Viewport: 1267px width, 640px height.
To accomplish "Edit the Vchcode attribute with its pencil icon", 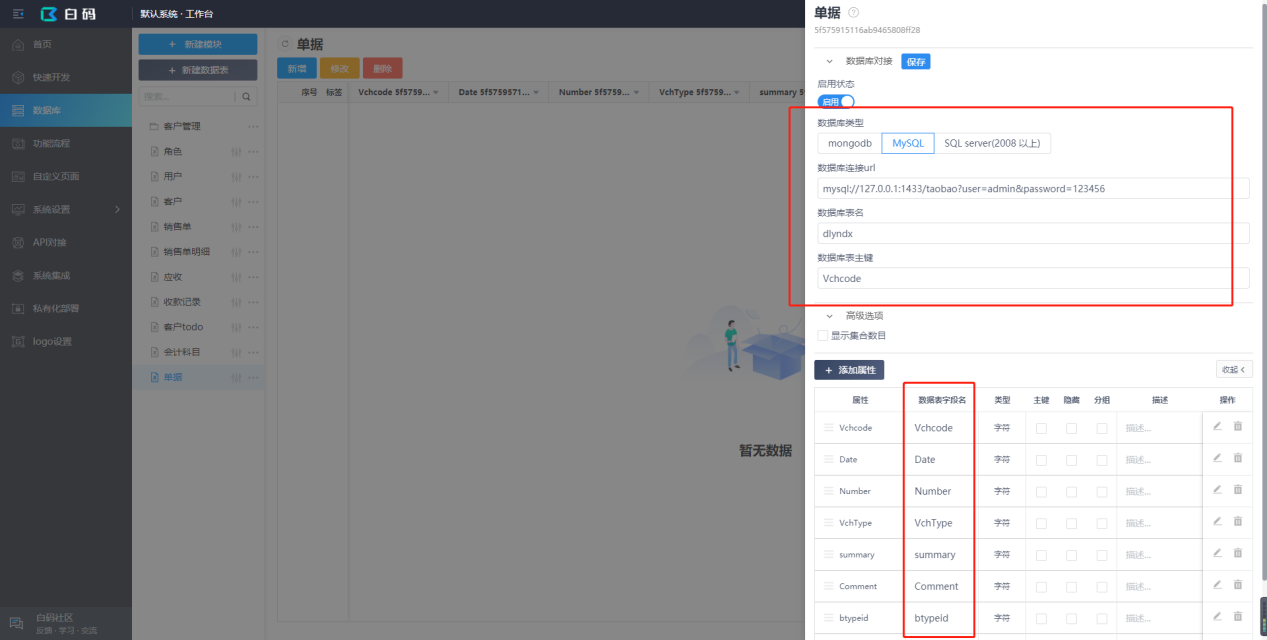I will click(1217, 426).
